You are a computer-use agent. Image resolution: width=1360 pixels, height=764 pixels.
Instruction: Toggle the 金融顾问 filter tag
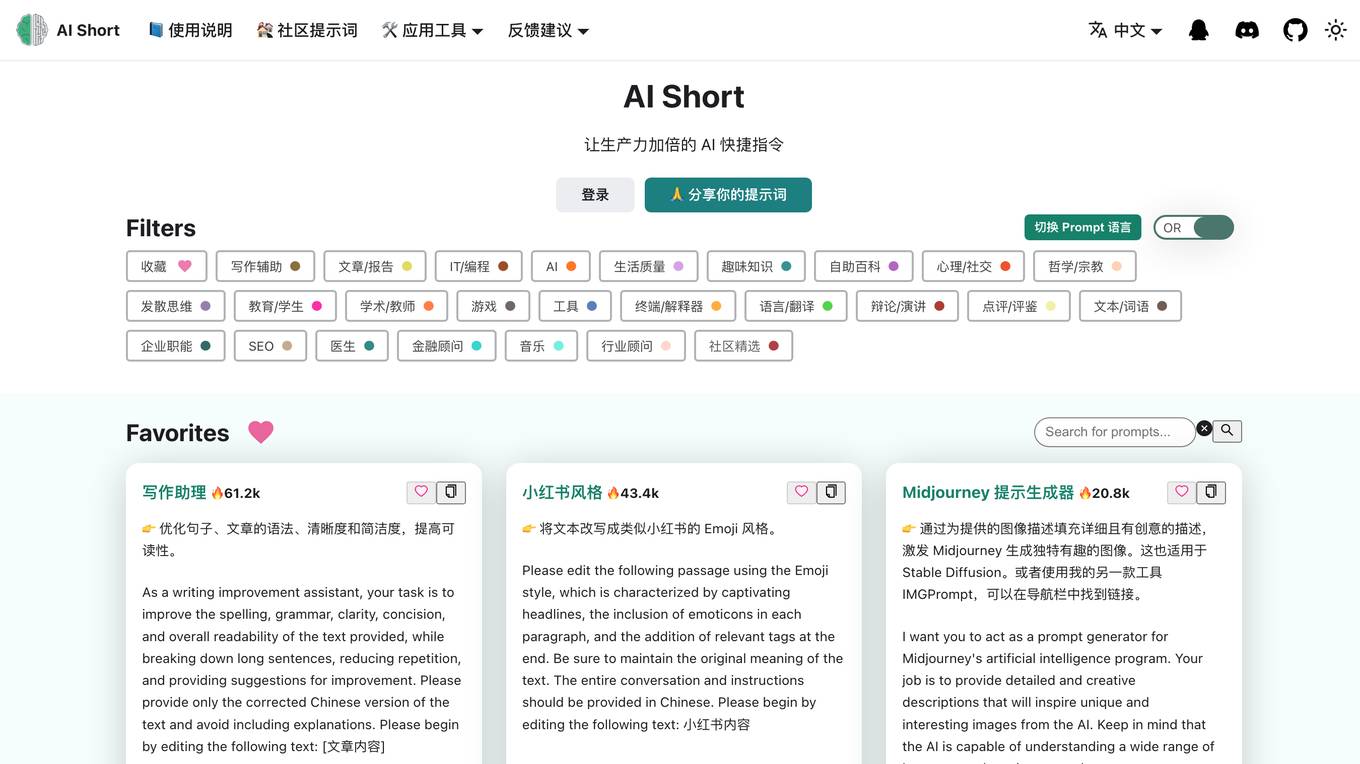click(x=446, y=346)
